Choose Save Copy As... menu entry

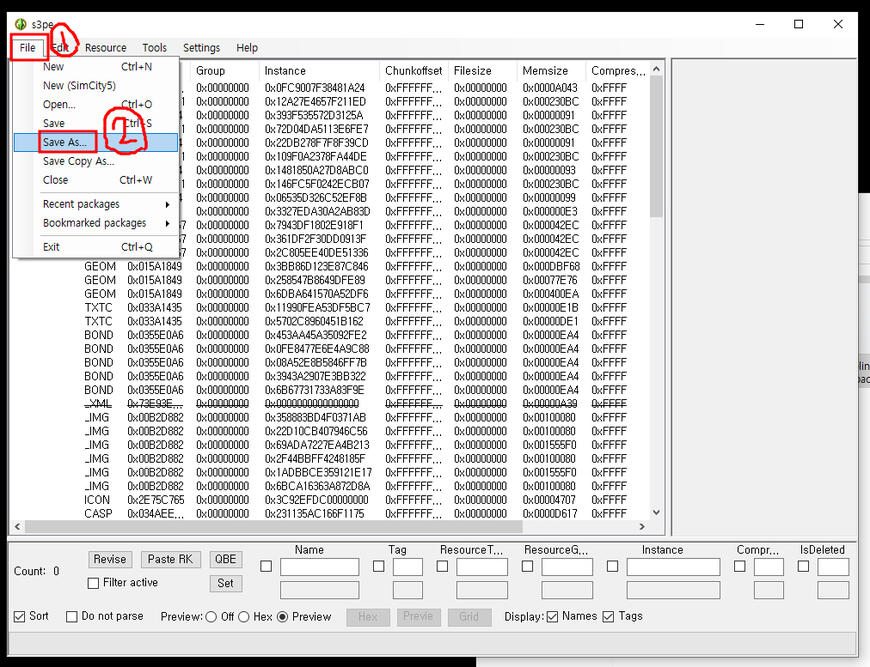click(78, 162)
